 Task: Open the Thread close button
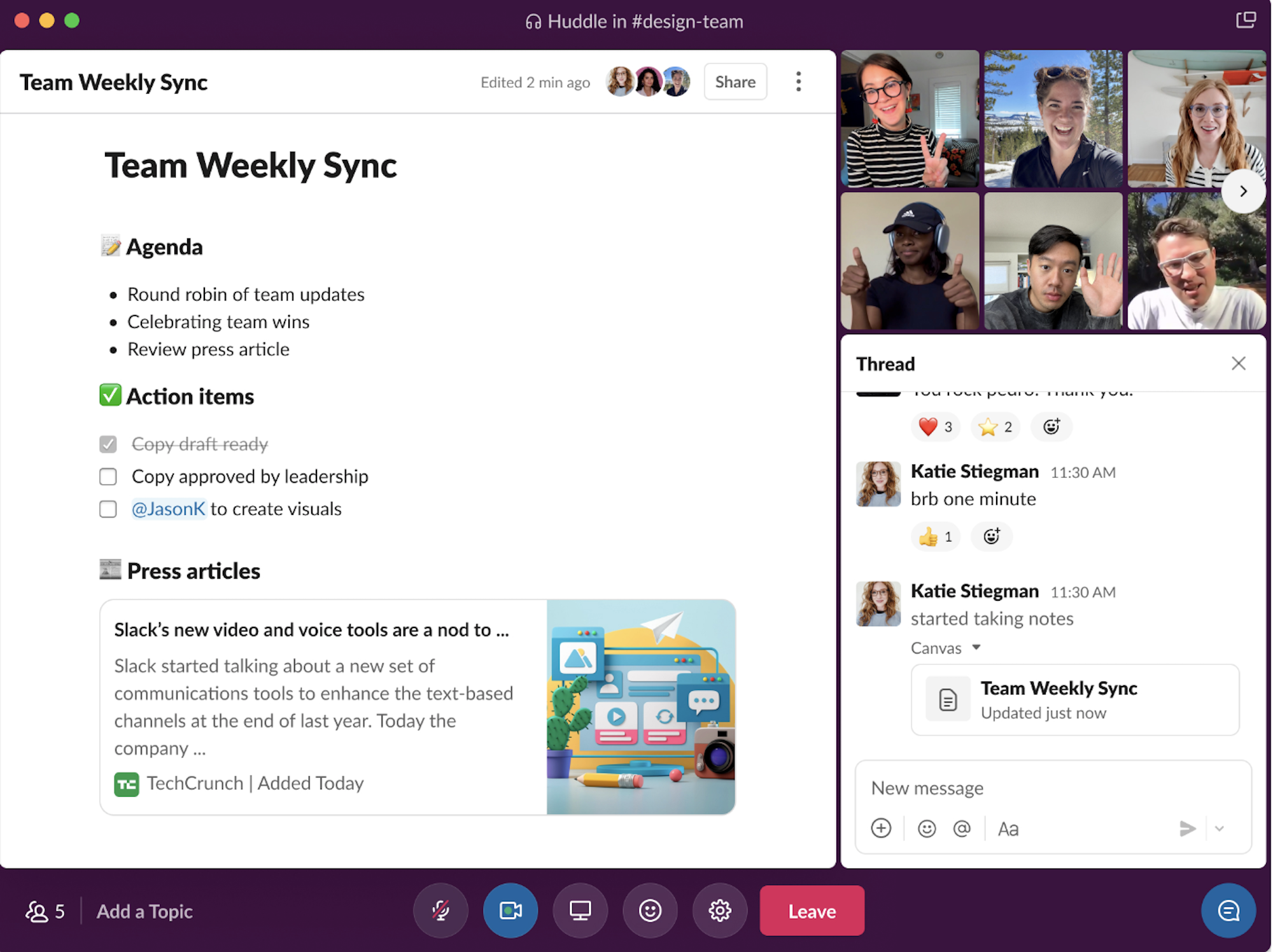(x=1239, y=363)
